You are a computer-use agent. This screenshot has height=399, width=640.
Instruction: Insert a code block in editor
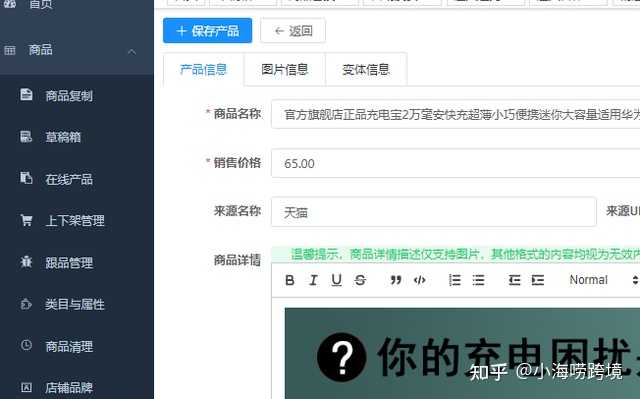click(420, 280)
